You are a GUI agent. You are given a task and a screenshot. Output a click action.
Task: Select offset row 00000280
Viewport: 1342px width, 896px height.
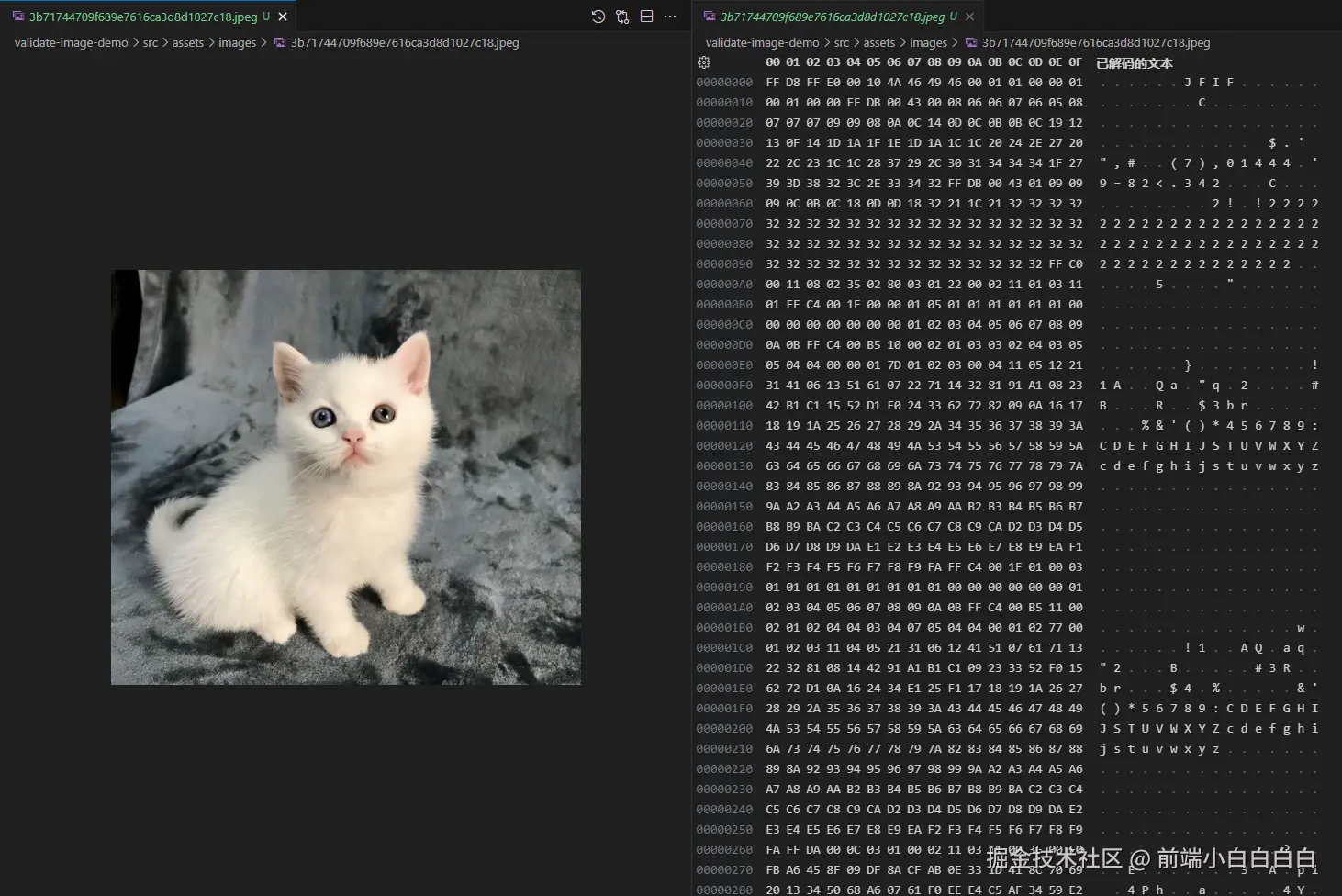point(724,890)
